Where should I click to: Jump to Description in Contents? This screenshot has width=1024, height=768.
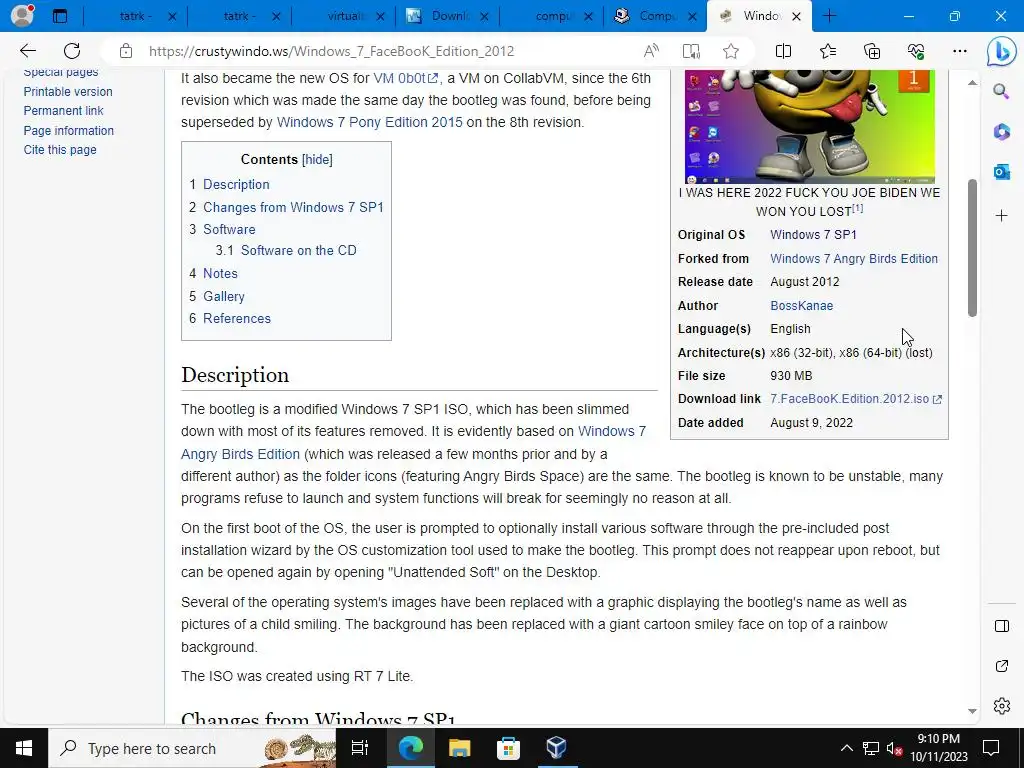pyautogui.click(x=236, y=184)
